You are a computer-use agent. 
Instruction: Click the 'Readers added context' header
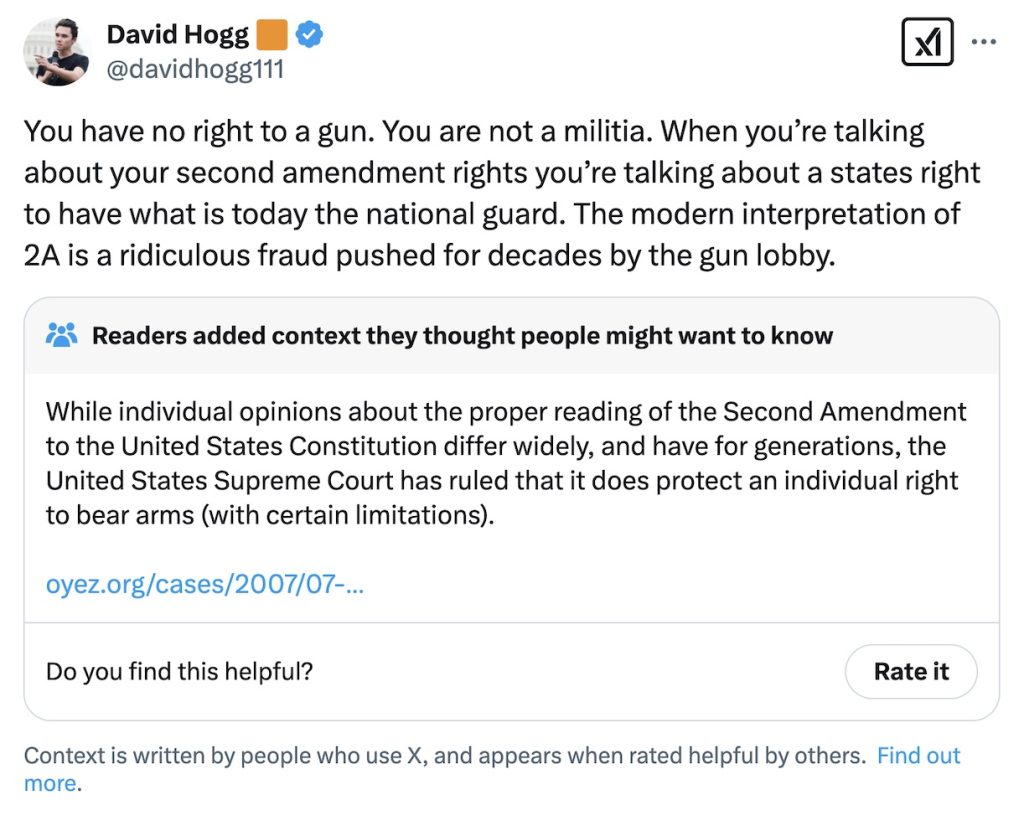(462, 335)
